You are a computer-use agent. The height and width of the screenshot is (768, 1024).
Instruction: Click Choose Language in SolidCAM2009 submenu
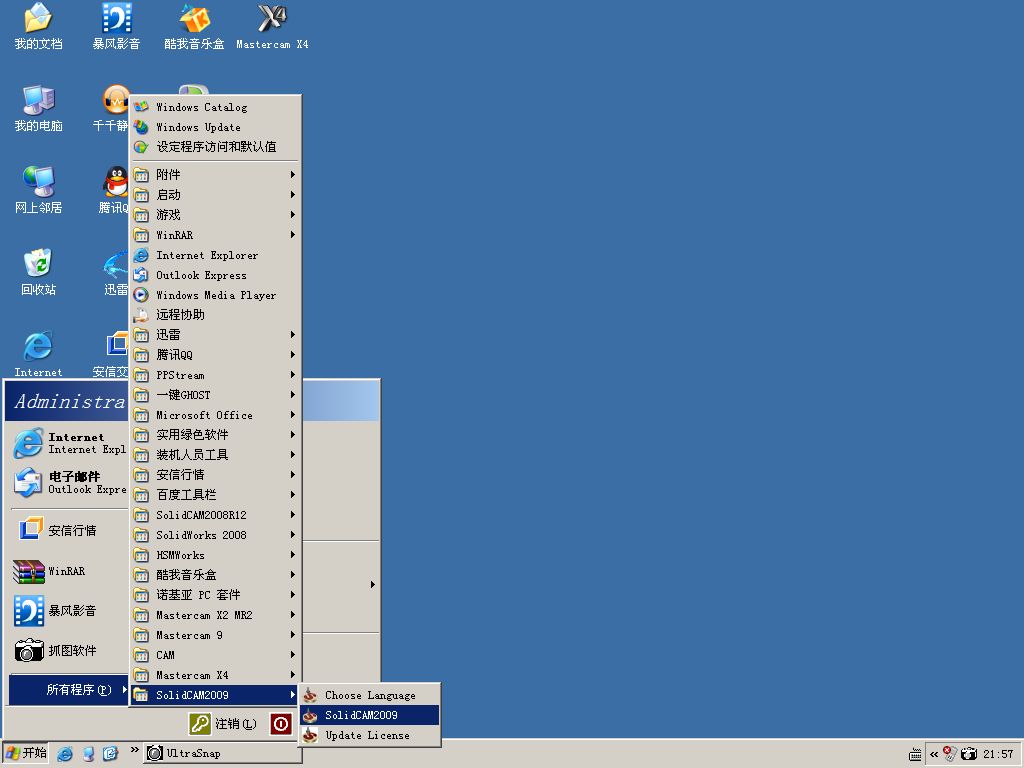370,696
